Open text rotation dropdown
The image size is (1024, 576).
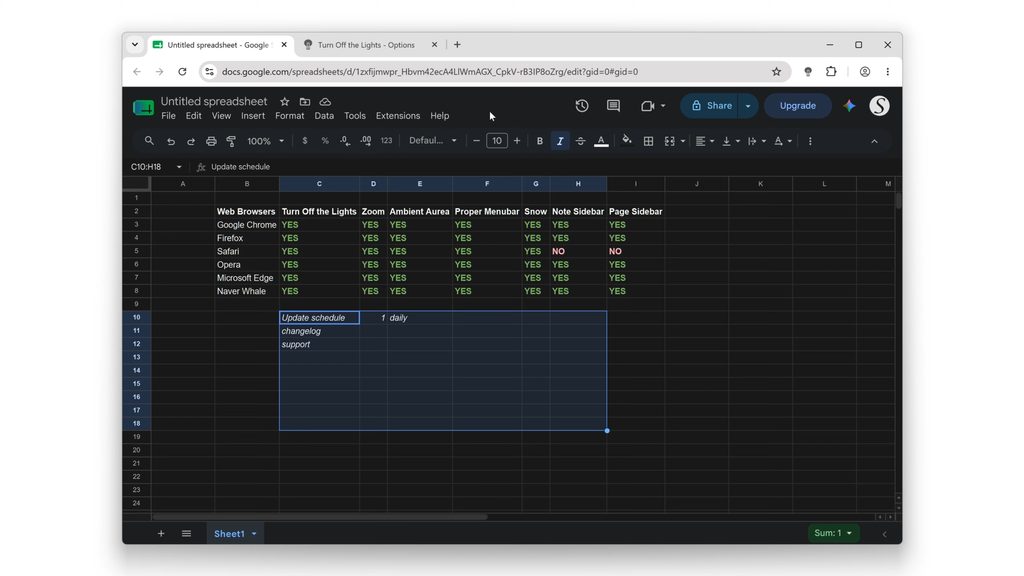pyautogui.click(x=782, y=141)
